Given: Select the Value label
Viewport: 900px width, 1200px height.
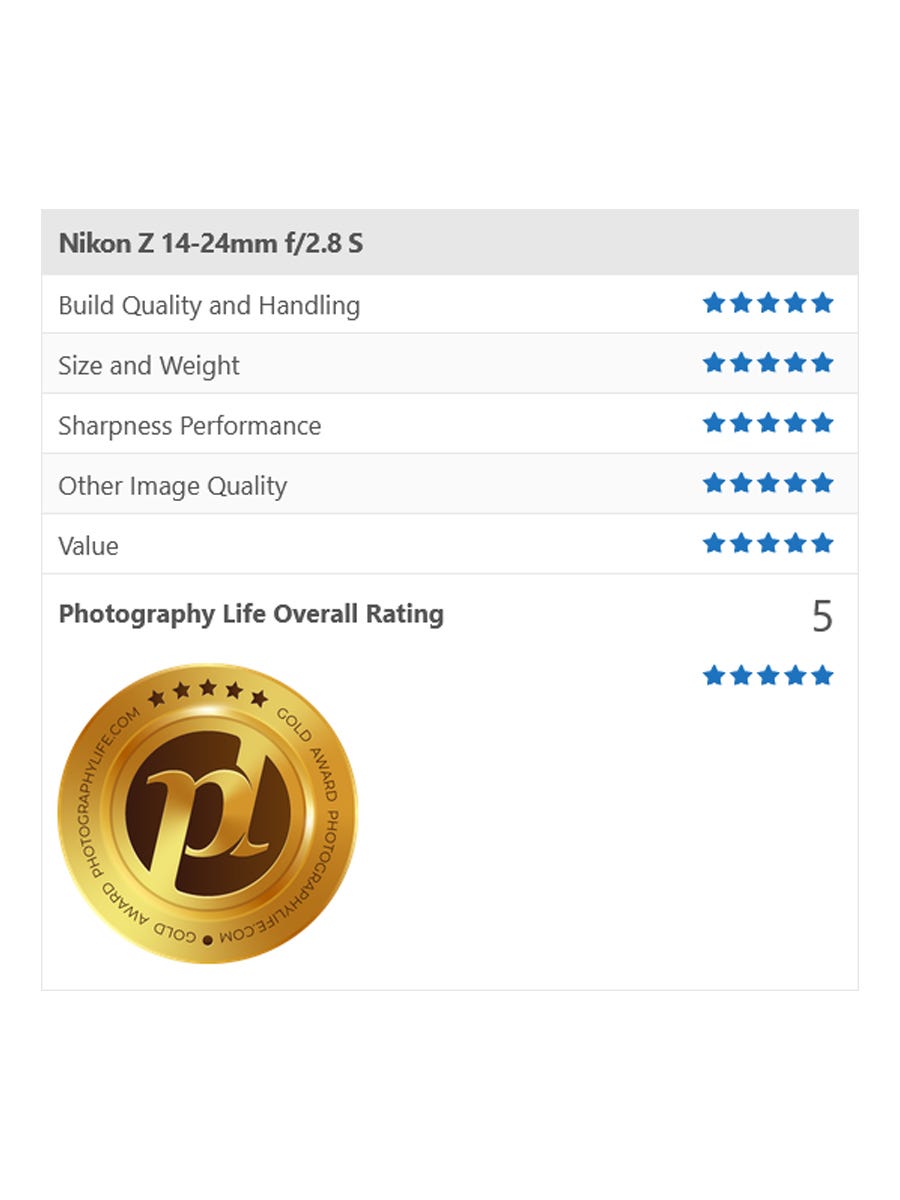Looking at the screenshot, I should coord(88,546).
